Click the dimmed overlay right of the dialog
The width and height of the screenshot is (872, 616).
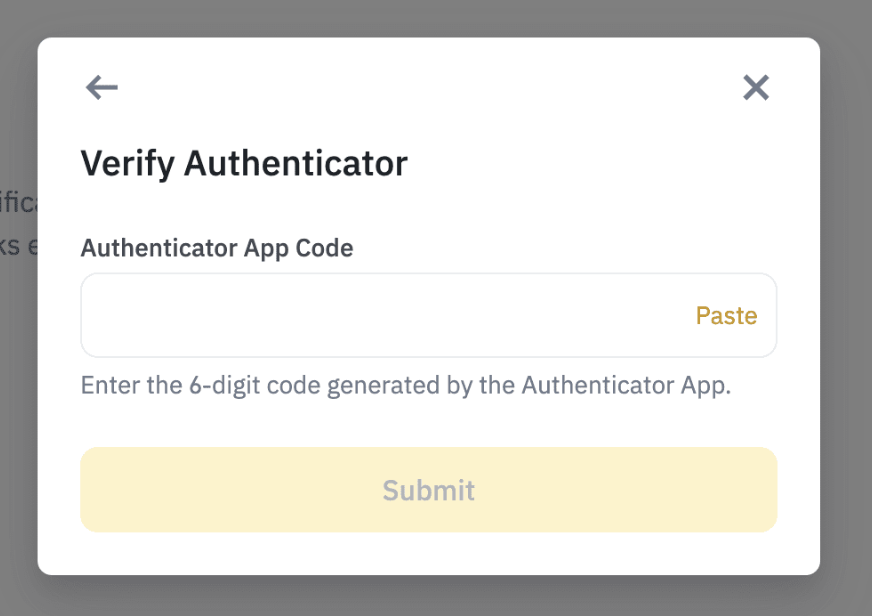(x=846, y=300)
